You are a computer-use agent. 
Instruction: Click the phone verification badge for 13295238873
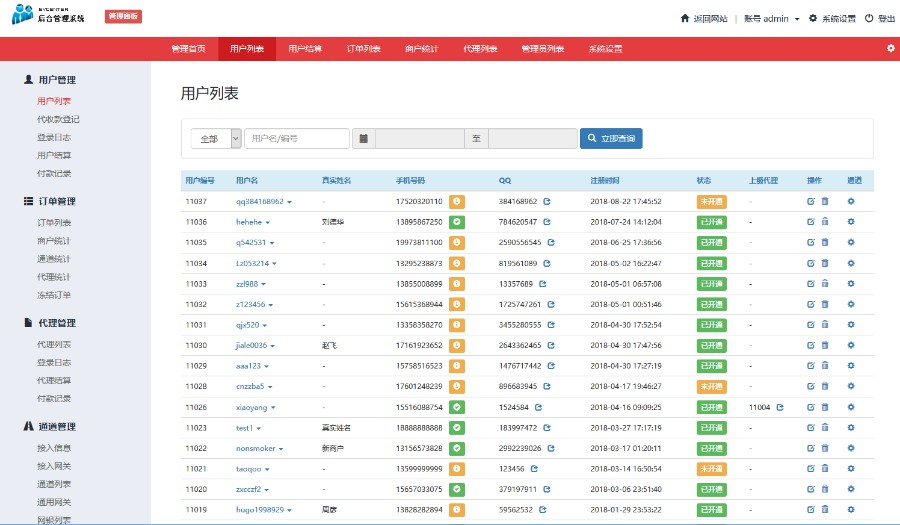pyautogui.click(x=456, y=263)
